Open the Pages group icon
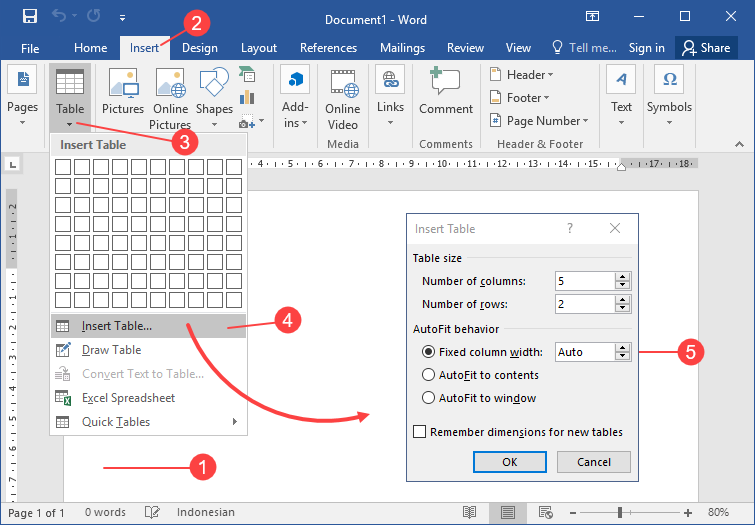The height and width of the screenshot is (525, 755). tap(22, 79)
